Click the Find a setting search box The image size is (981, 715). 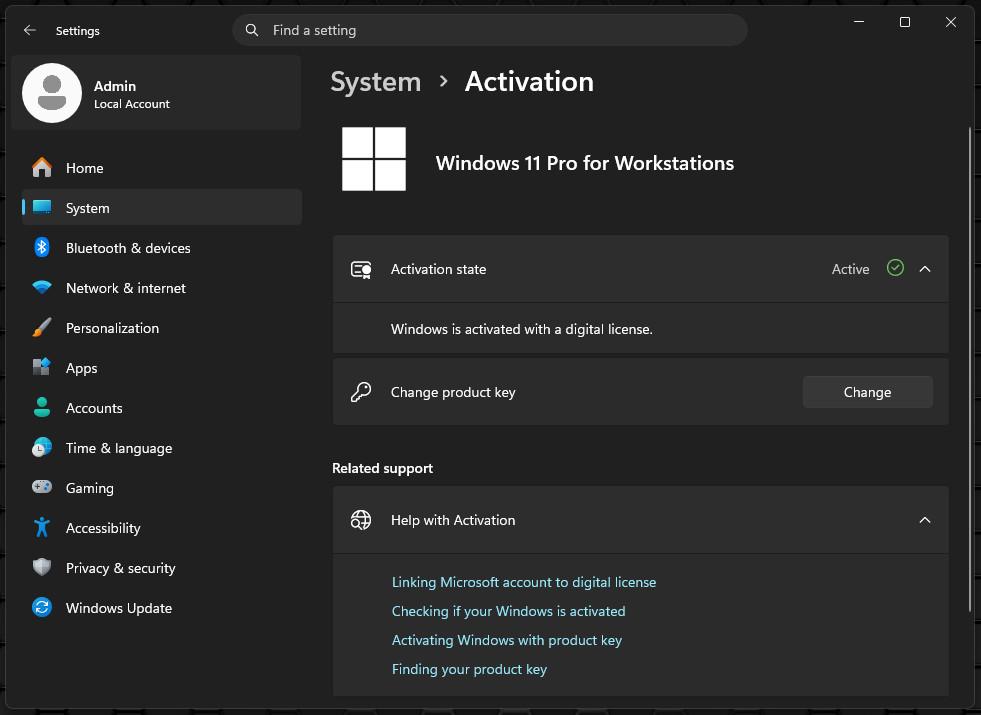click(490, 30)
